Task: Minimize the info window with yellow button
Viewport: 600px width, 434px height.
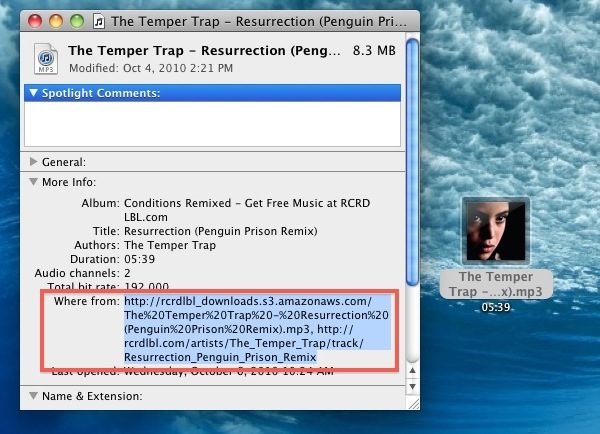Action: click(x=56, y=21)
